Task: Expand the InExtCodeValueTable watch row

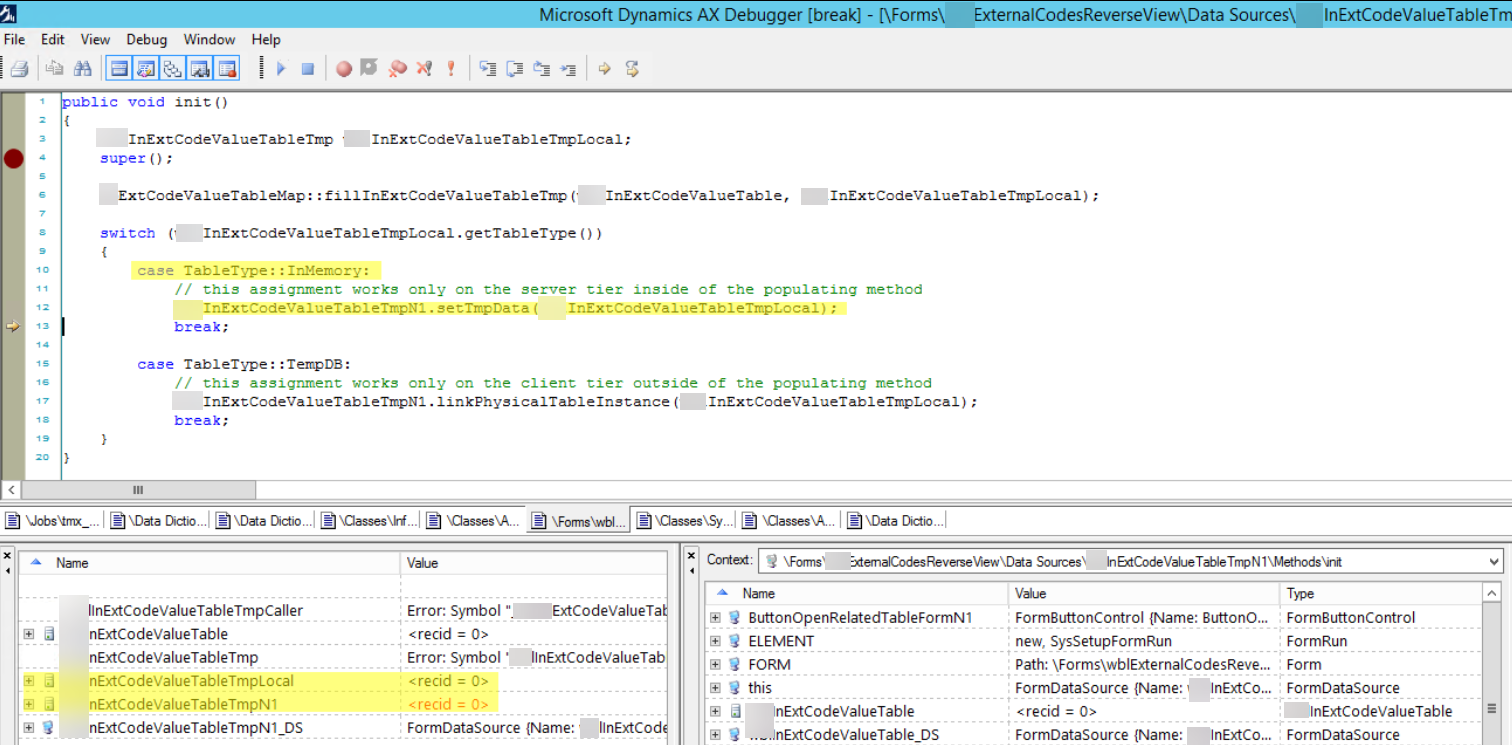Action: [x=27, y=634]
